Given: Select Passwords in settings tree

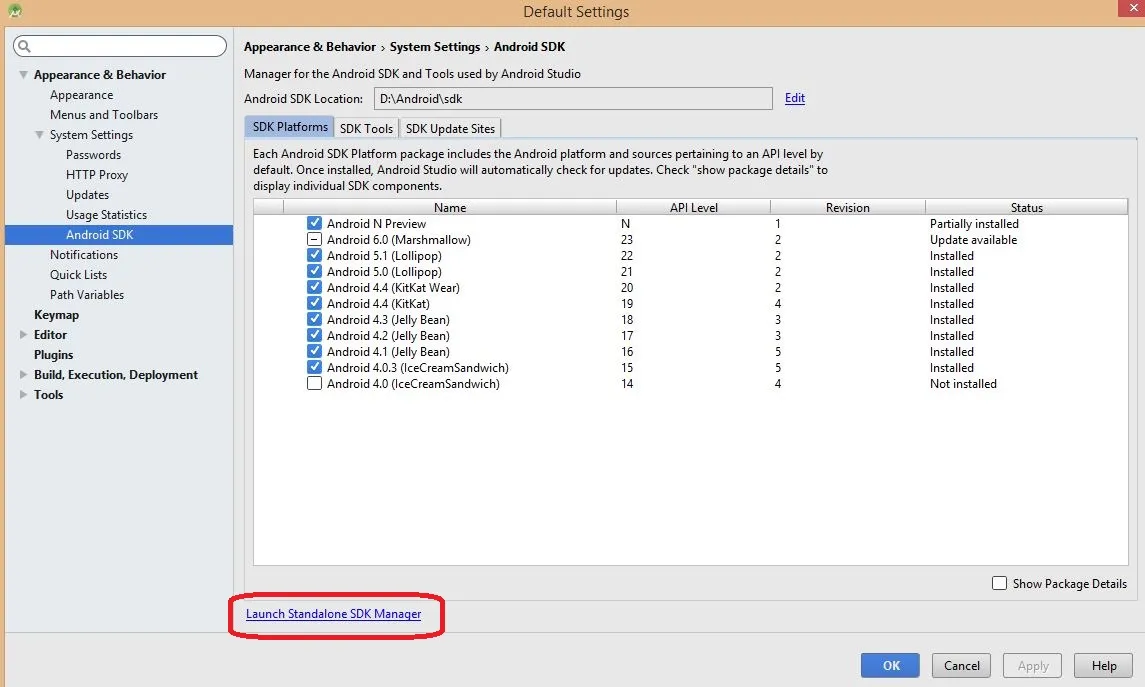Looking at the screenshot, I should [x=93, y=155].
